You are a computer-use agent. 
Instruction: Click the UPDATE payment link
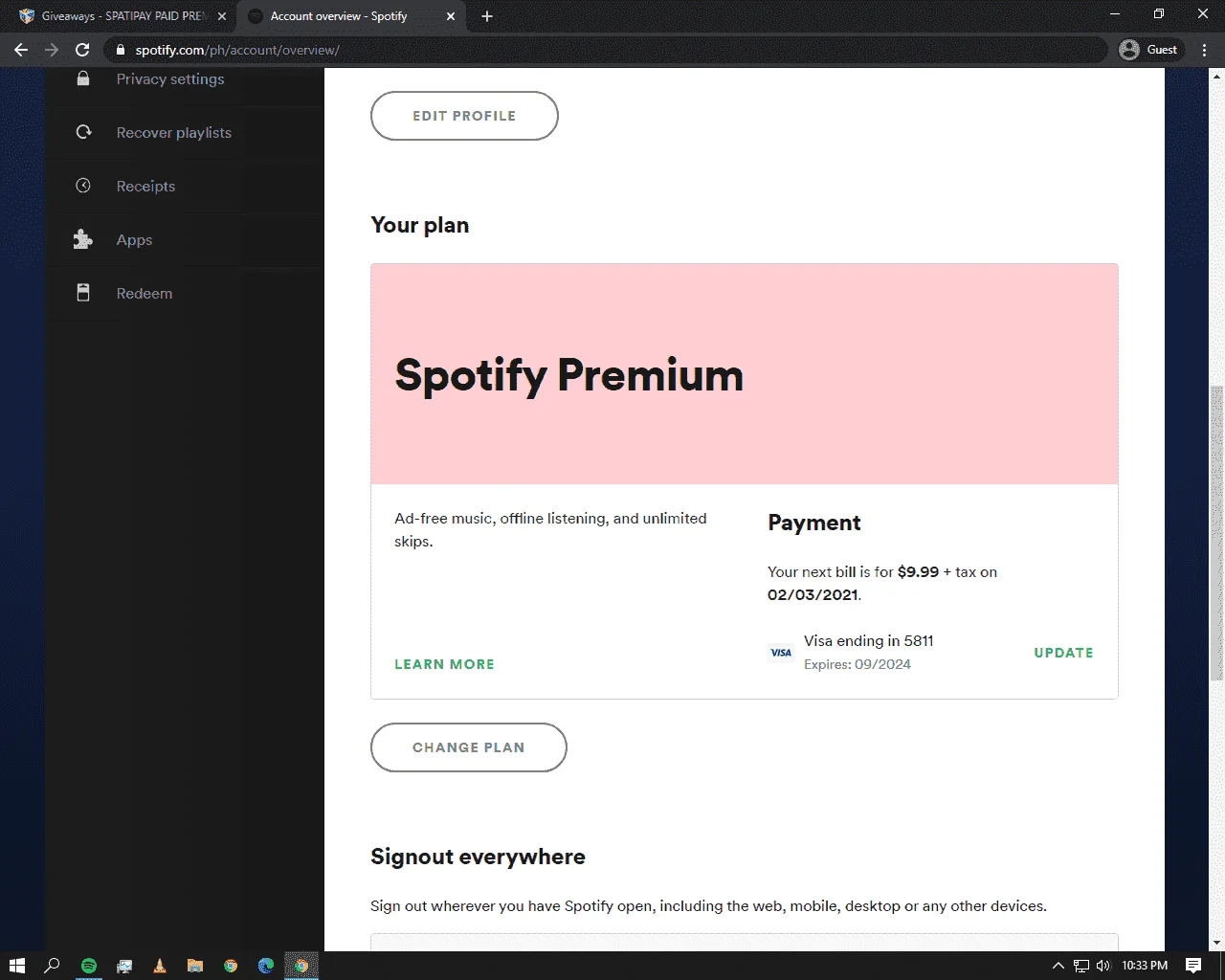1063,653
